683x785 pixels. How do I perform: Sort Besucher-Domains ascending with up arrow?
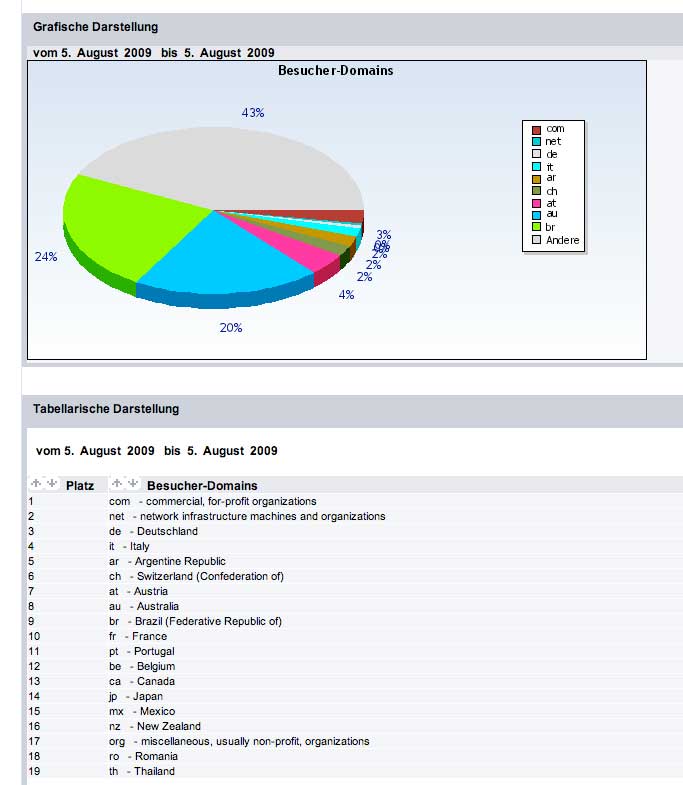click(117, 484)
